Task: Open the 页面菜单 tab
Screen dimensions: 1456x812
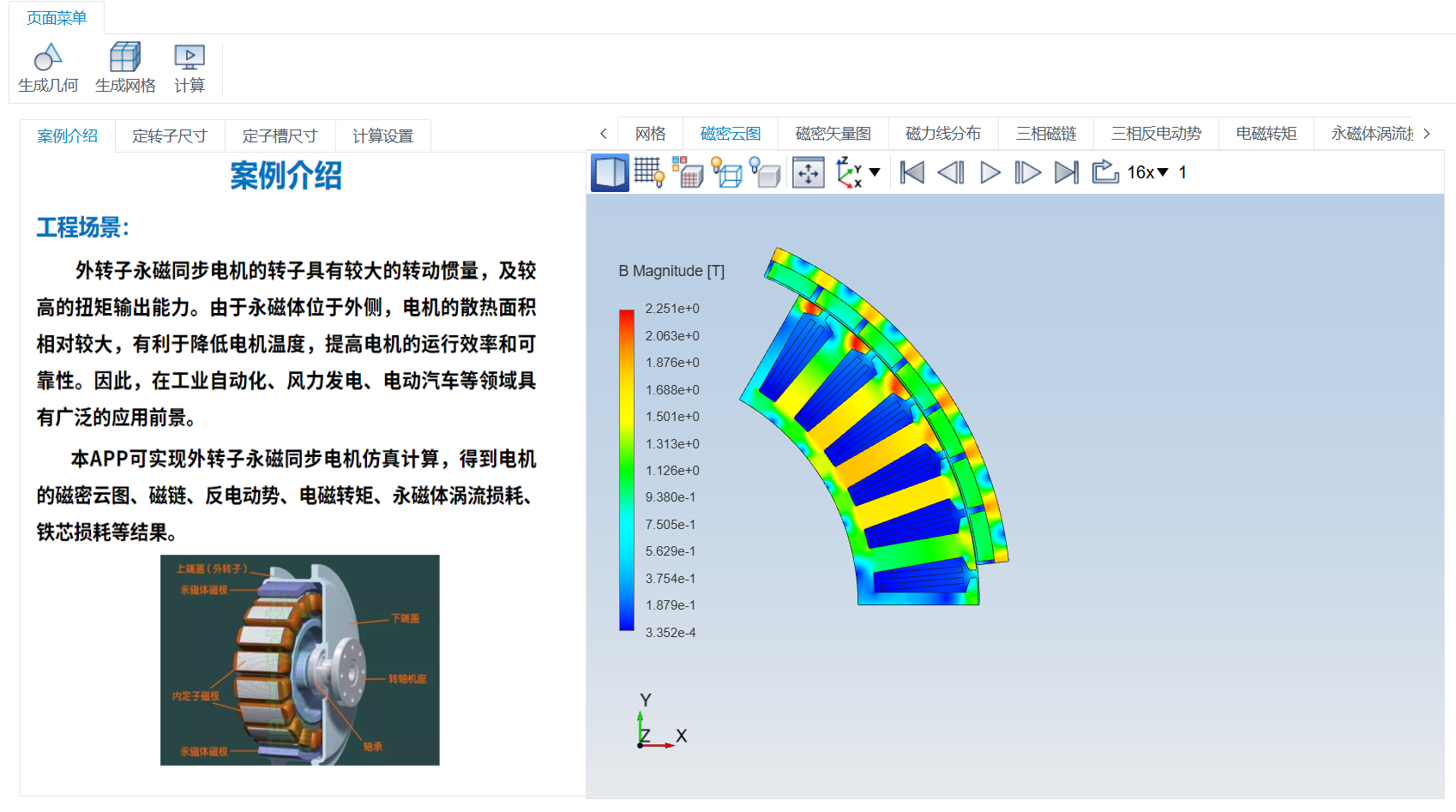Action: pyautogui.click(x=57, y=18)
